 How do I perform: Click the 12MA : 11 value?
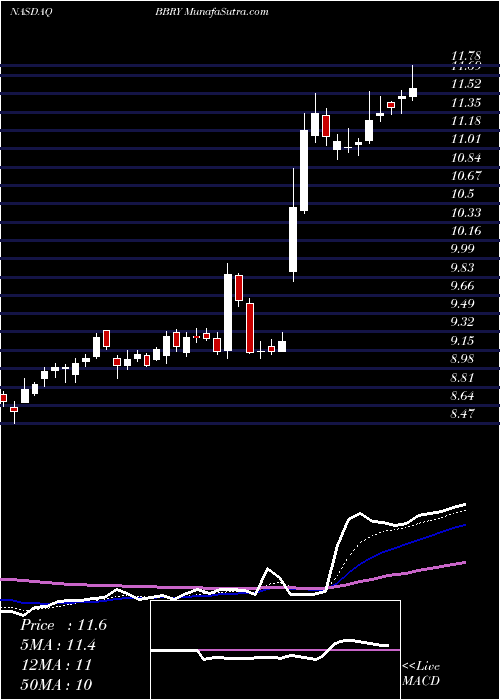pos(56,665)
